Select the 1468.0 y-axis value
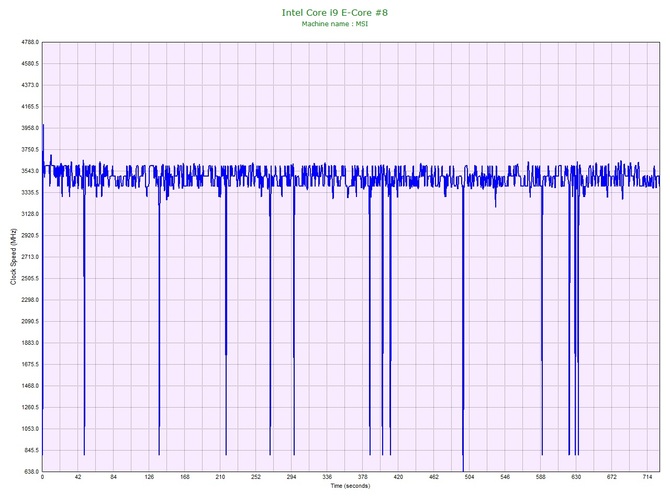 point(30,386)
